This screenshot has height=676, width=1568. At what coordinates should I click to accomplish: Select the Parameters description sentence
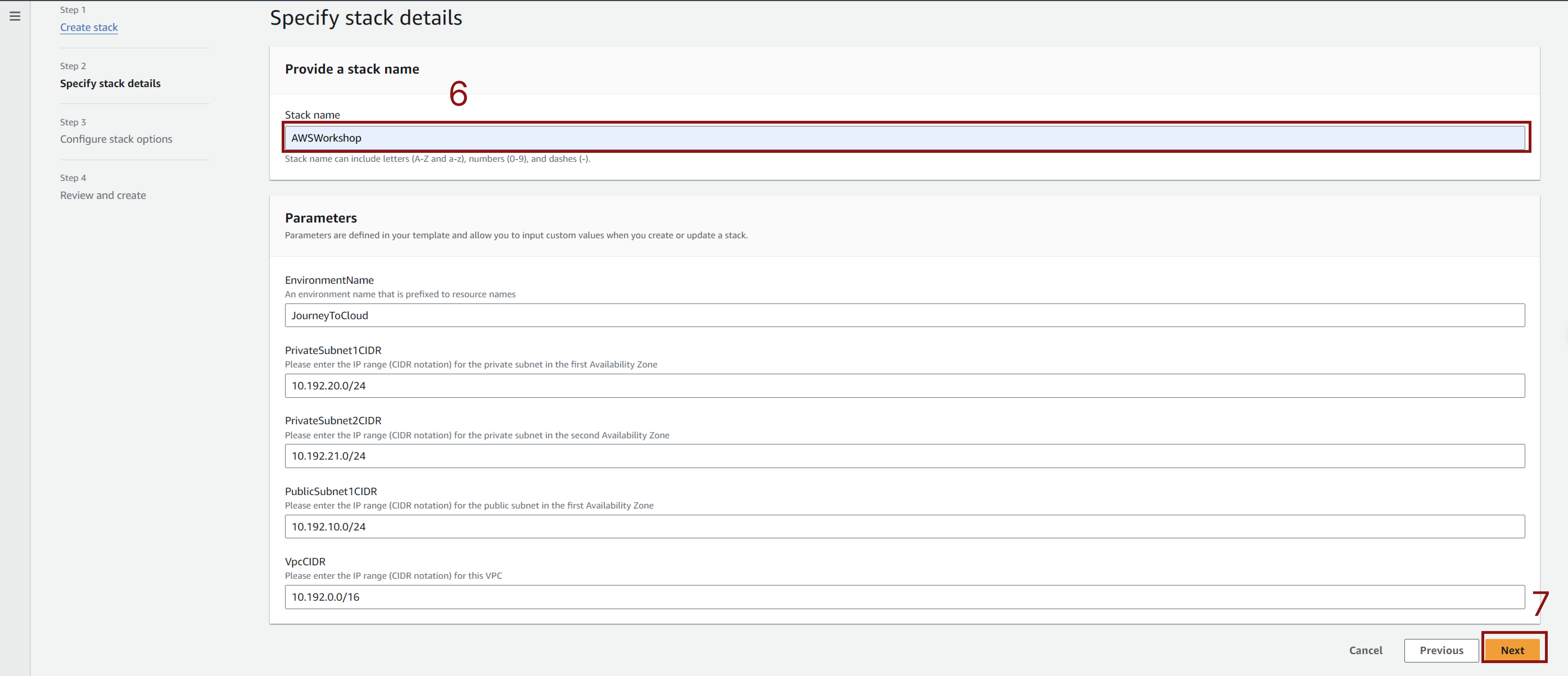click(516, 235)
